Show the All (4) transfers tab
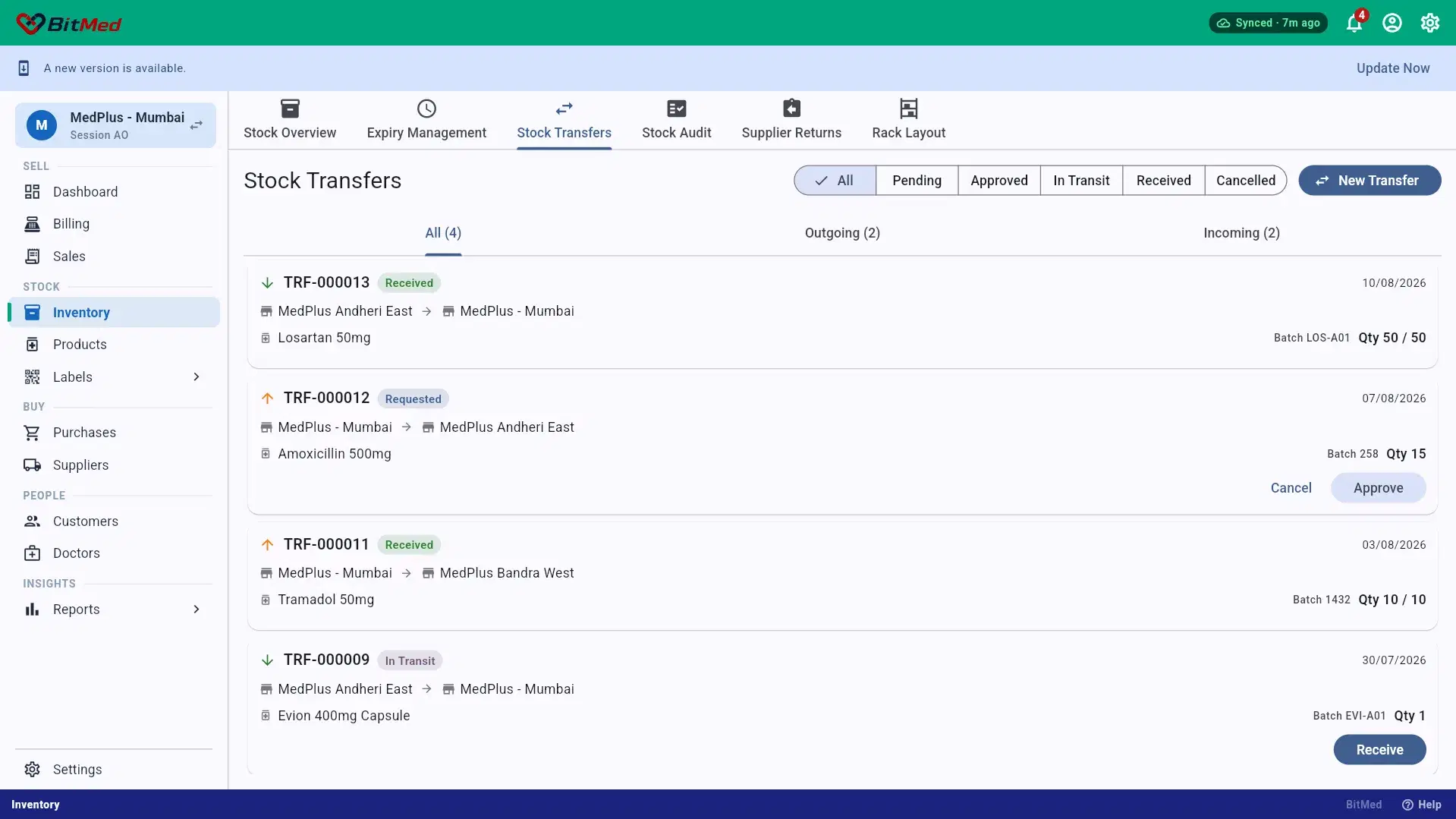Viewport: 1456px width, 819px height. tap(443, 234)
